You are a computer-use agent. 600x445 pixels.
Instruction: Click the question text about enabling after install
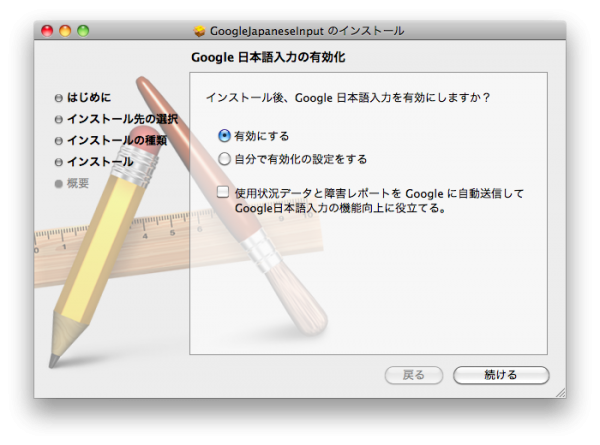[x=348, y=98]
